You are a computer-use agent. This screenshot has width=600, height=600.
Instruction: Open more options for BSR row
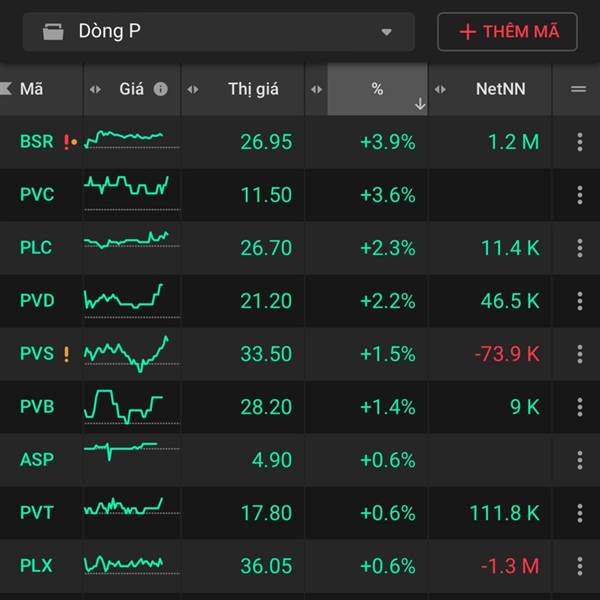click(x=580, y=142)
